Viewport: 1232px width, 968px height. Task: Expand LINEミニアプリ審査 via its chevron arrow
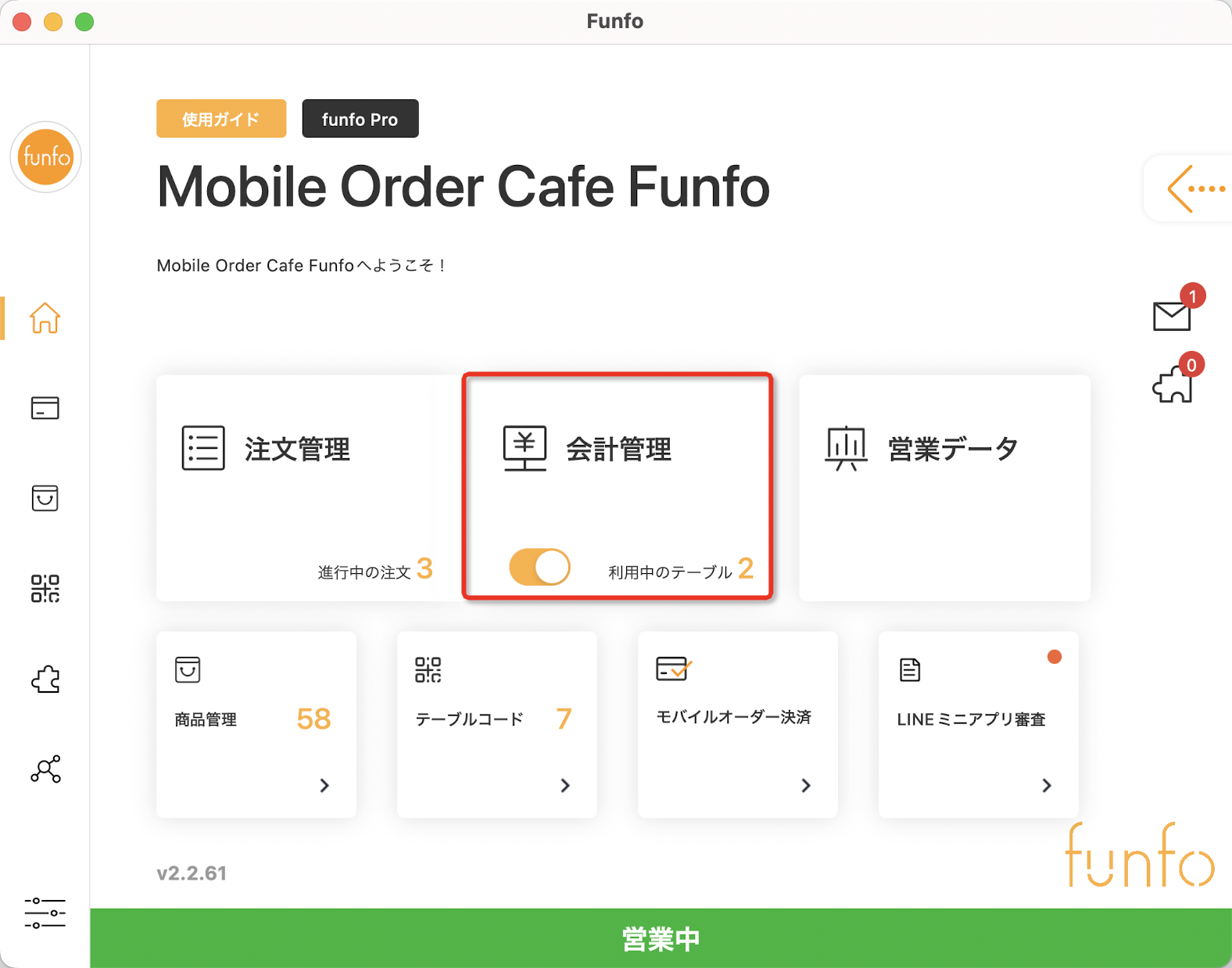tap(1047, 785)
